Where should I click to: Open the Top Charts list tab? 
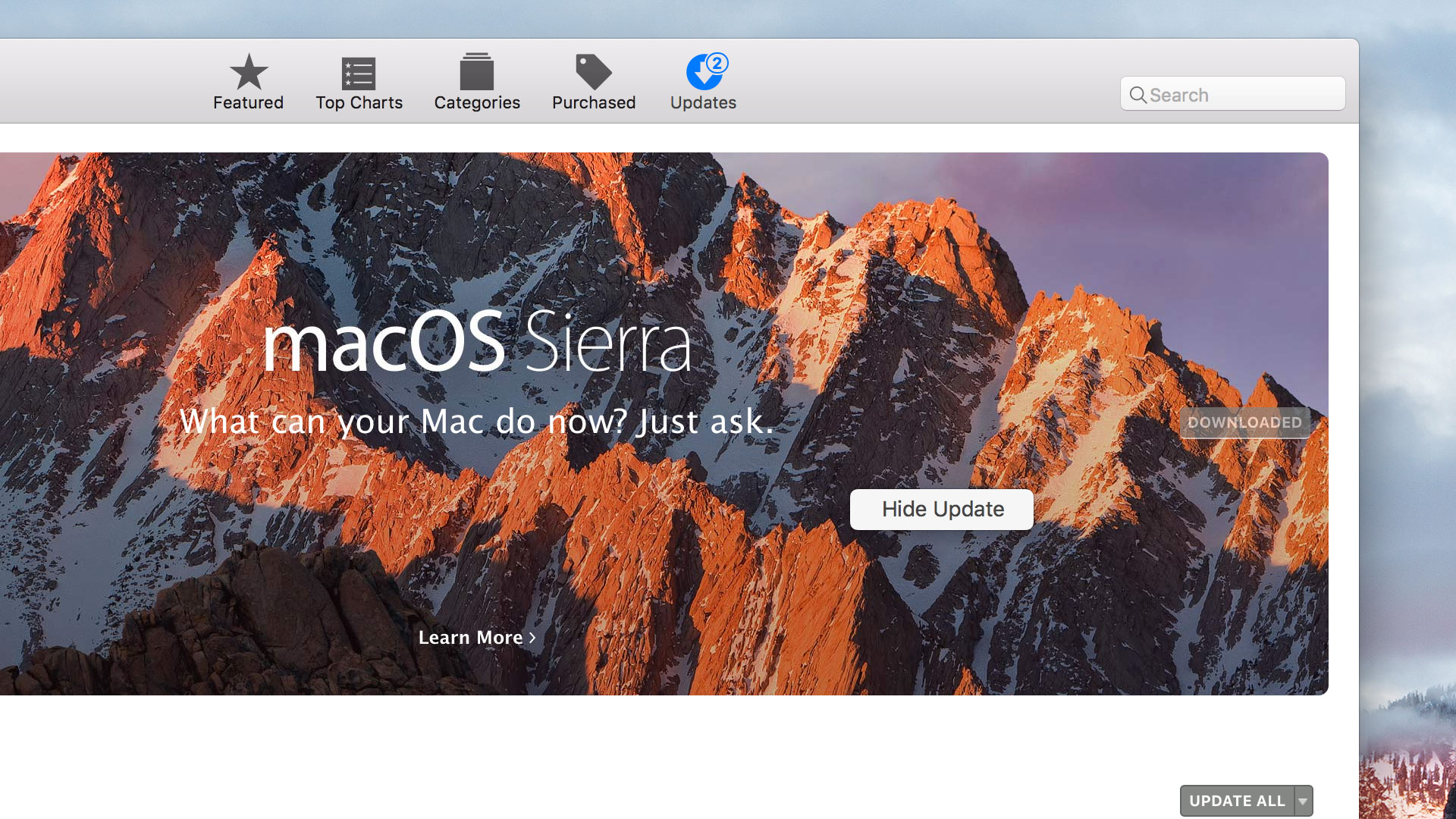click(x=359, y=83)
